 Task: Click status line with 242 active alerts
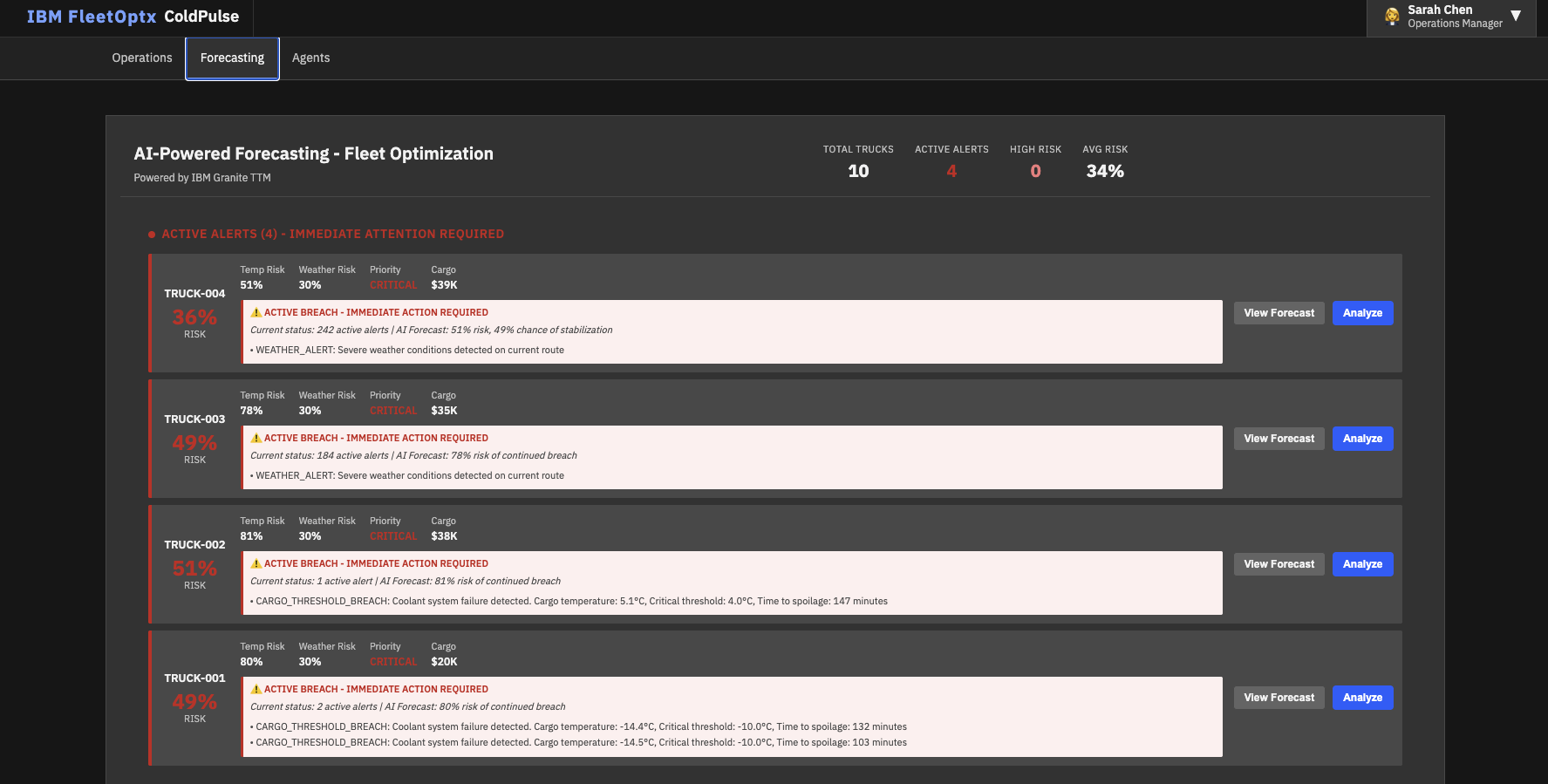431,330
